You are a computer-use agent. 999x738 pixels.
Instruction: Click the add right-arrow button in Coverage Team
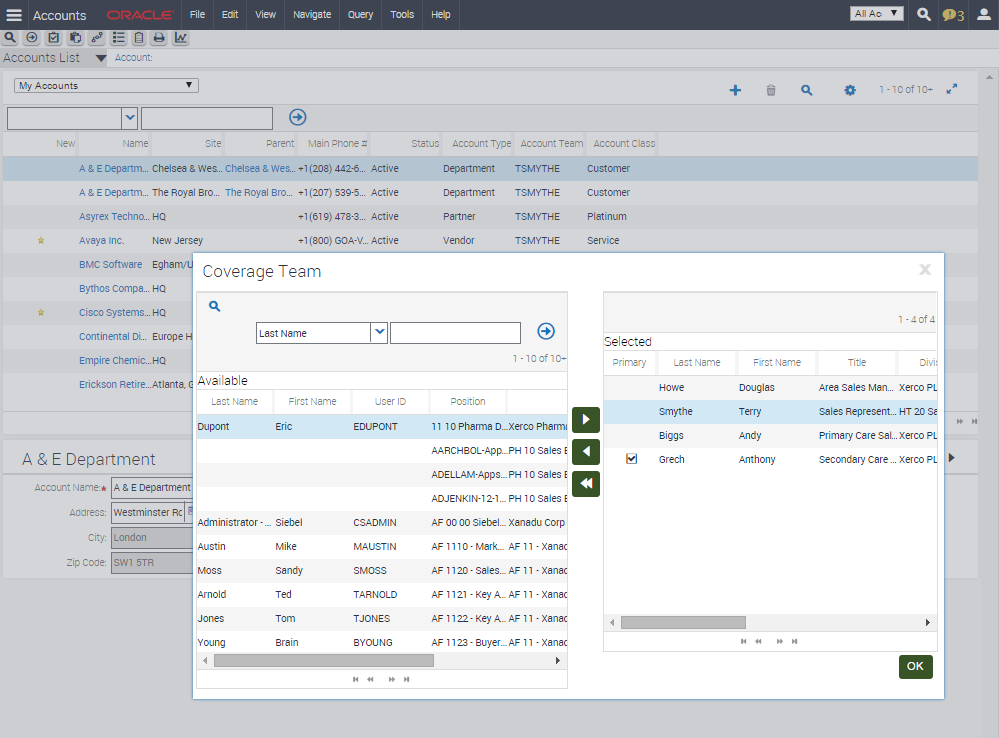pos(586,419)
